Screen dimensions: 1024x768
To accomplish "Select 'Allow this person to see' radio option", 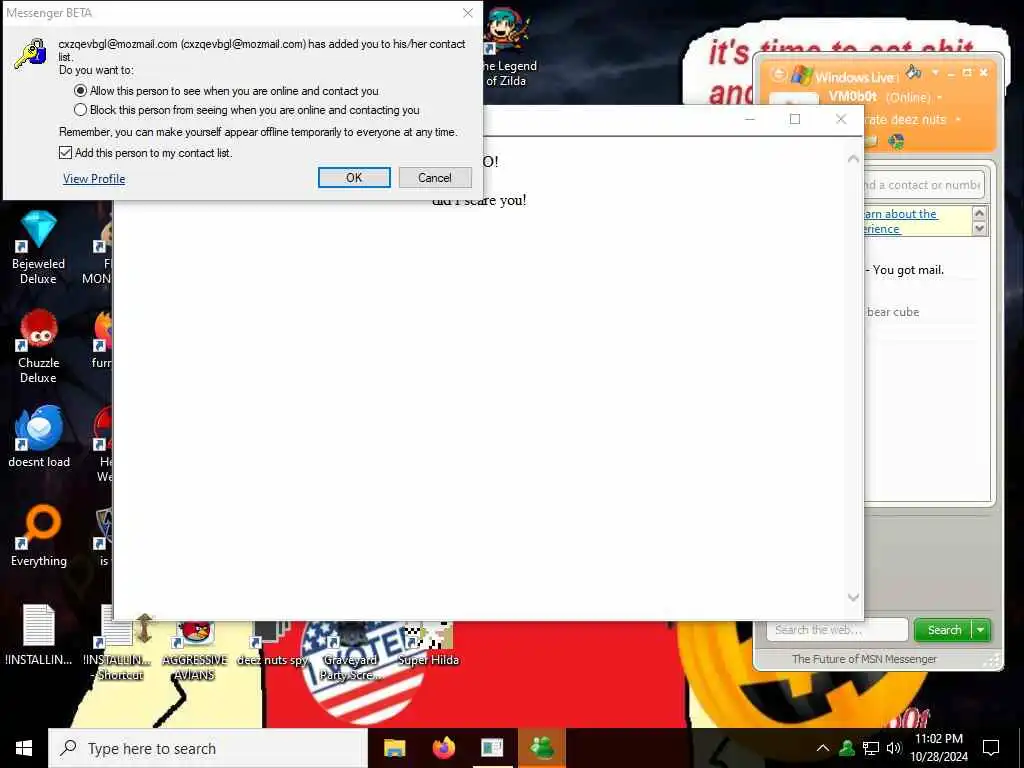I will (x=80, y=91).
